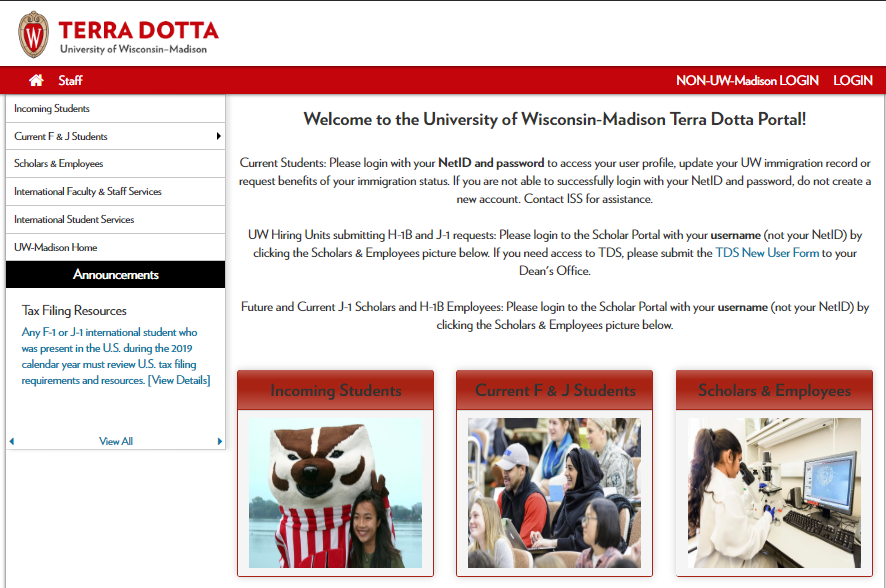Viewport: 886px width, 588px height.
Task: Click the lab microscope scholar photo
Action: pos(774,493)
